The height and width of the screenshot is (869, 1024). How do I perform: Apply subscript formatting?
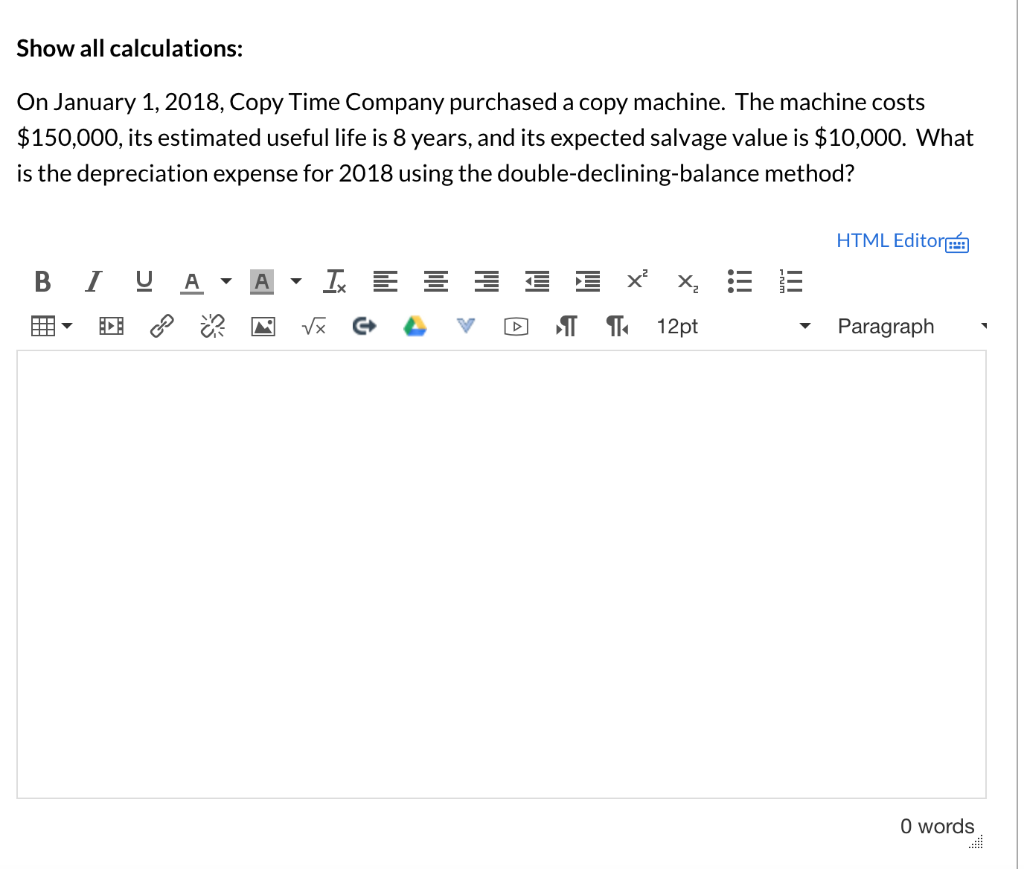[x=686, y=281]
